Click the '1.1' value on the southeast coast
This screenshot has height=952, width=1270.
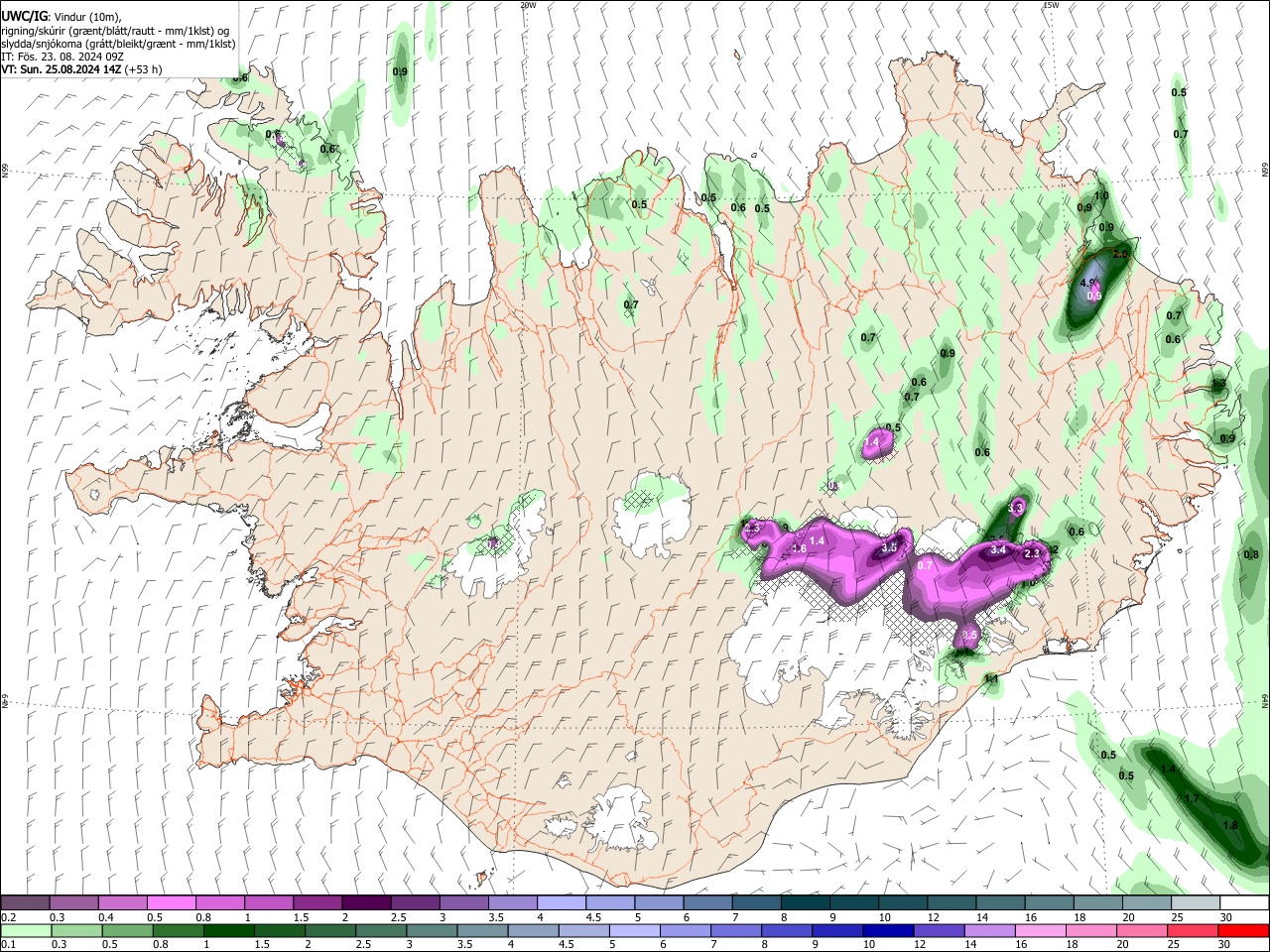tap(990, 679)
